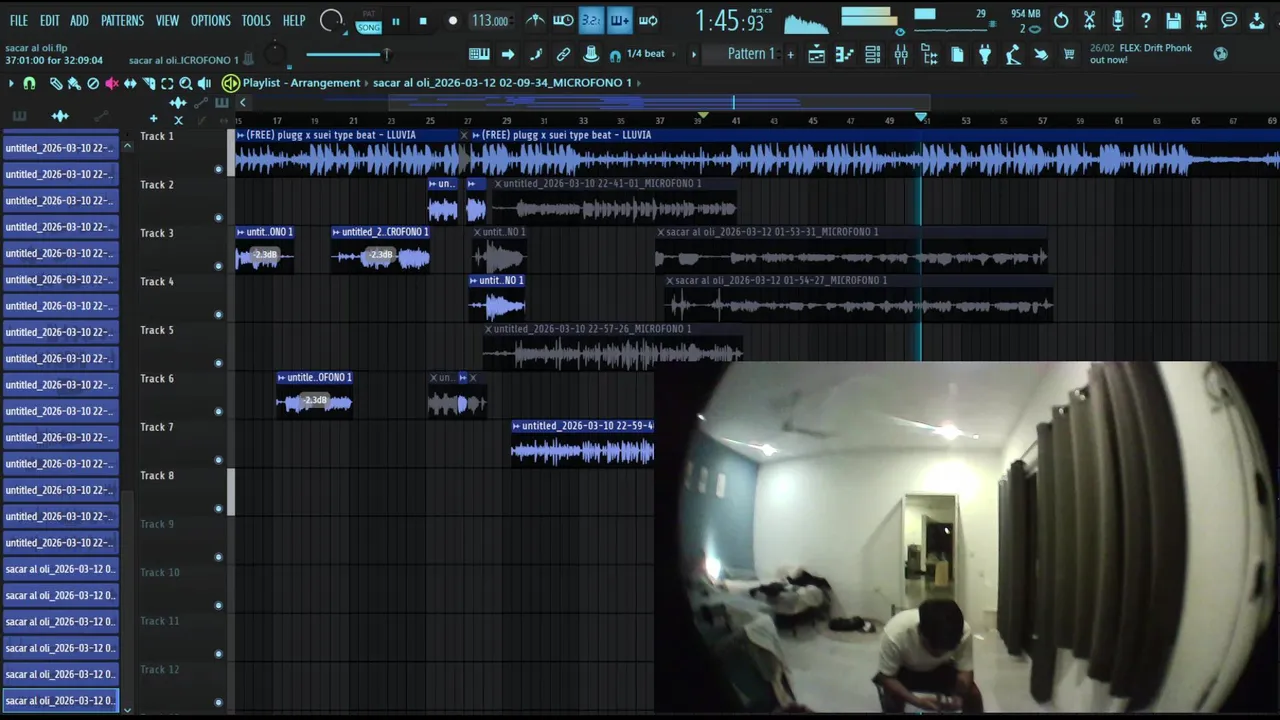Select the pencil draw tool
The width and height of the screenshot is (1280, 720).
coord(56,84)
